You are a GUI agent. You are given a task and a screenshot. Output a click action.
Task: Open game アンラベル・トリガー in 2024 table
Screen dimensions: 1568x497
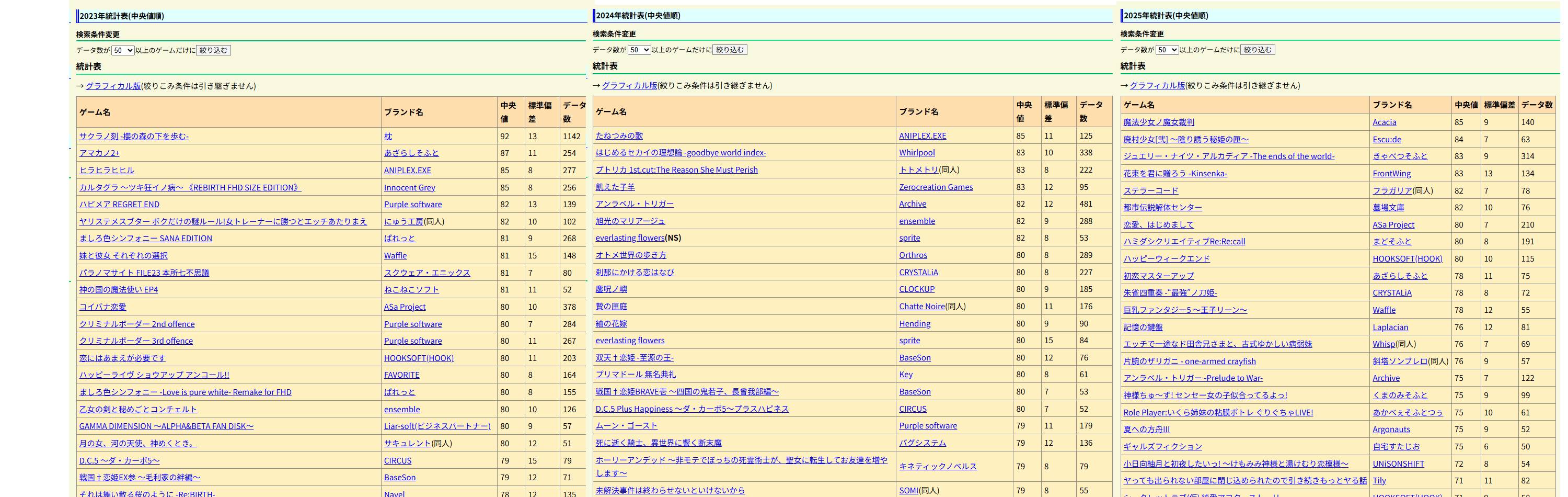coord(635,204)
